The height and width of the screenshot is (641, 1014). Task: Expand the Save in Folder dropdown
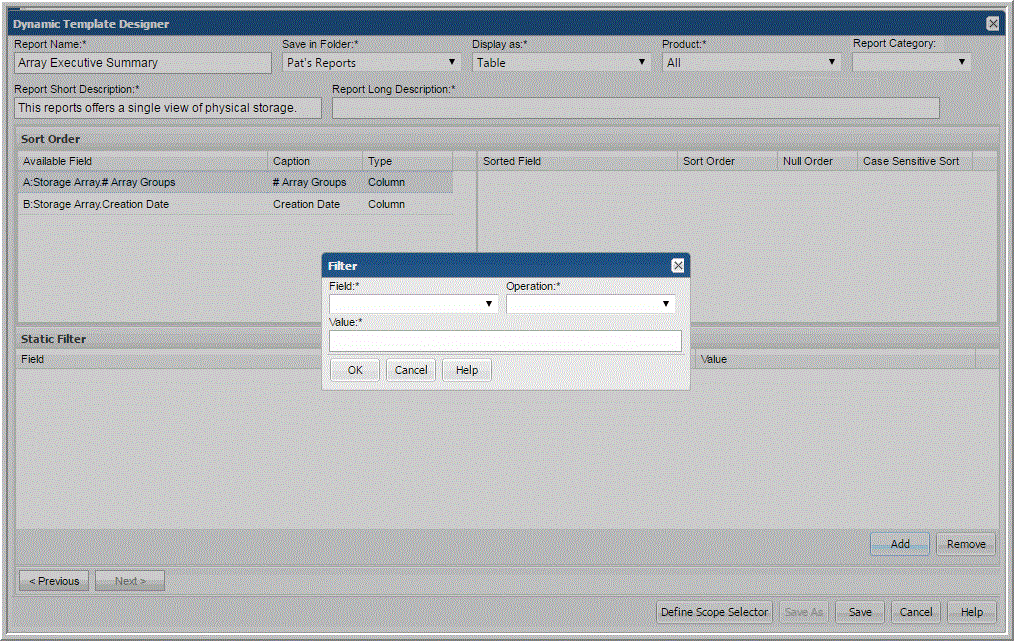370,62
